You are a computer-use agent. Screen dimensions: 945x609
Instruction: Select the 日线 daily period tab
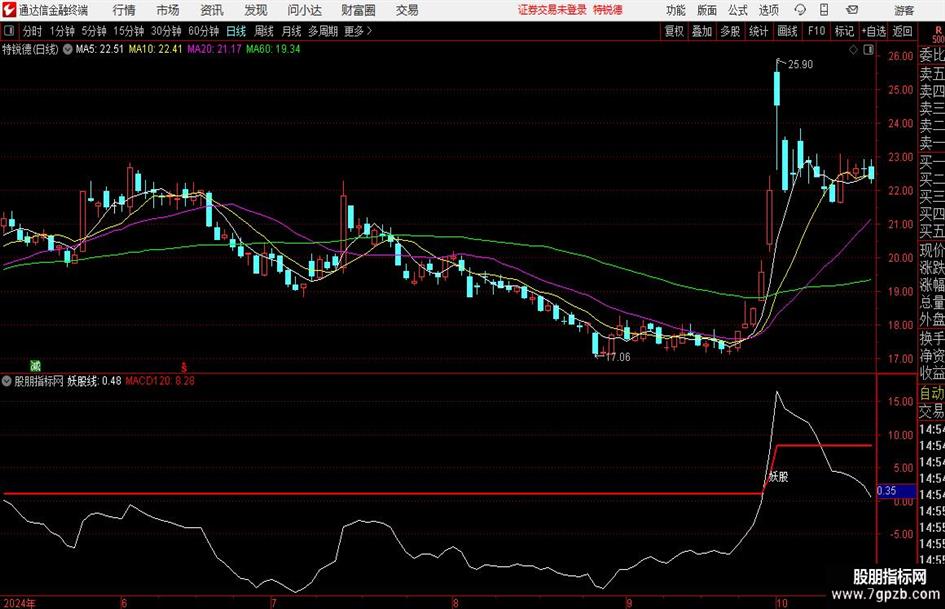pyautogui.click(x=236, y=31)
